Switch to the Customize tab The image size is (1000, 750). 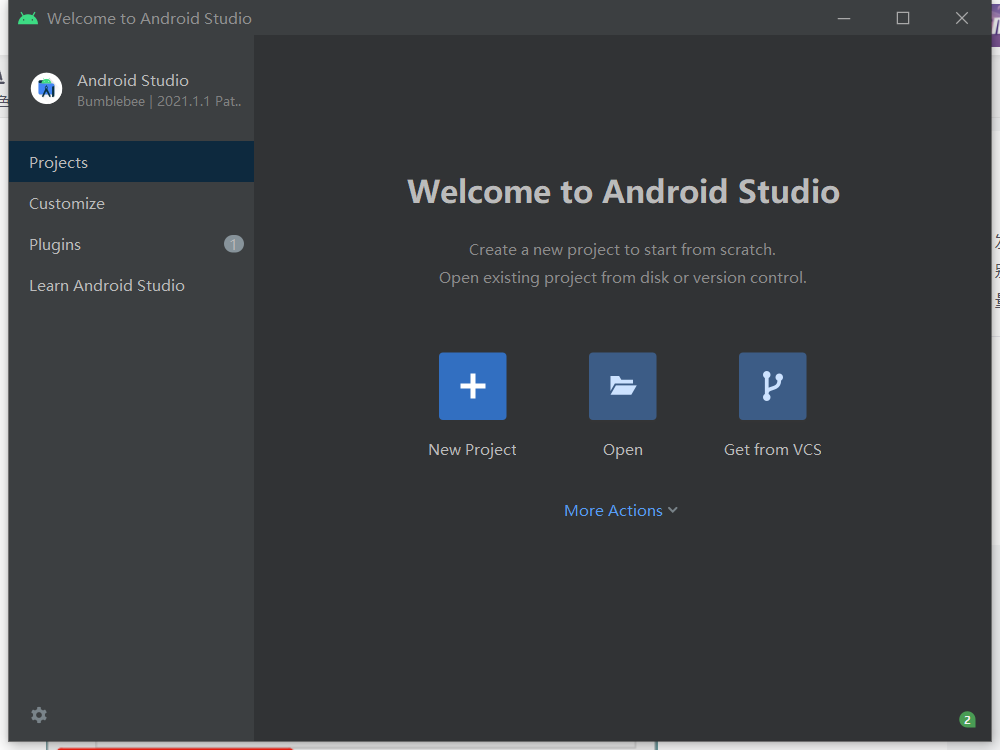(x=131, y=203)
